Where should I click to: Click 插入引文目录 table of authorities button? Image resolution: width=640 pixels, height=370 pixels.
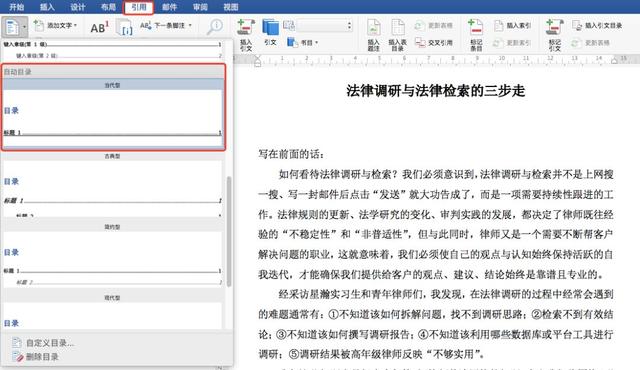point(597,25)
